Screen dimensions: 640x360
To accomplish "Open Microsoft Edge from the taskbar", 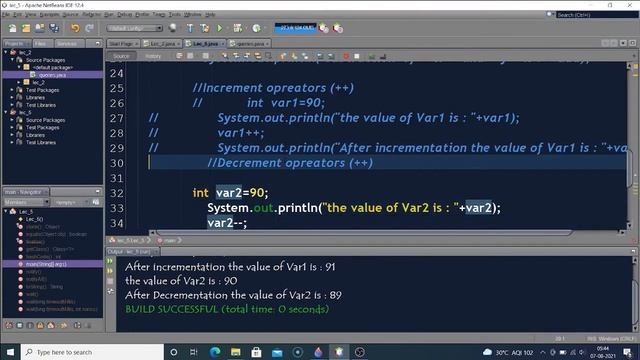I will pyautogui.click(x=215, y=352).
